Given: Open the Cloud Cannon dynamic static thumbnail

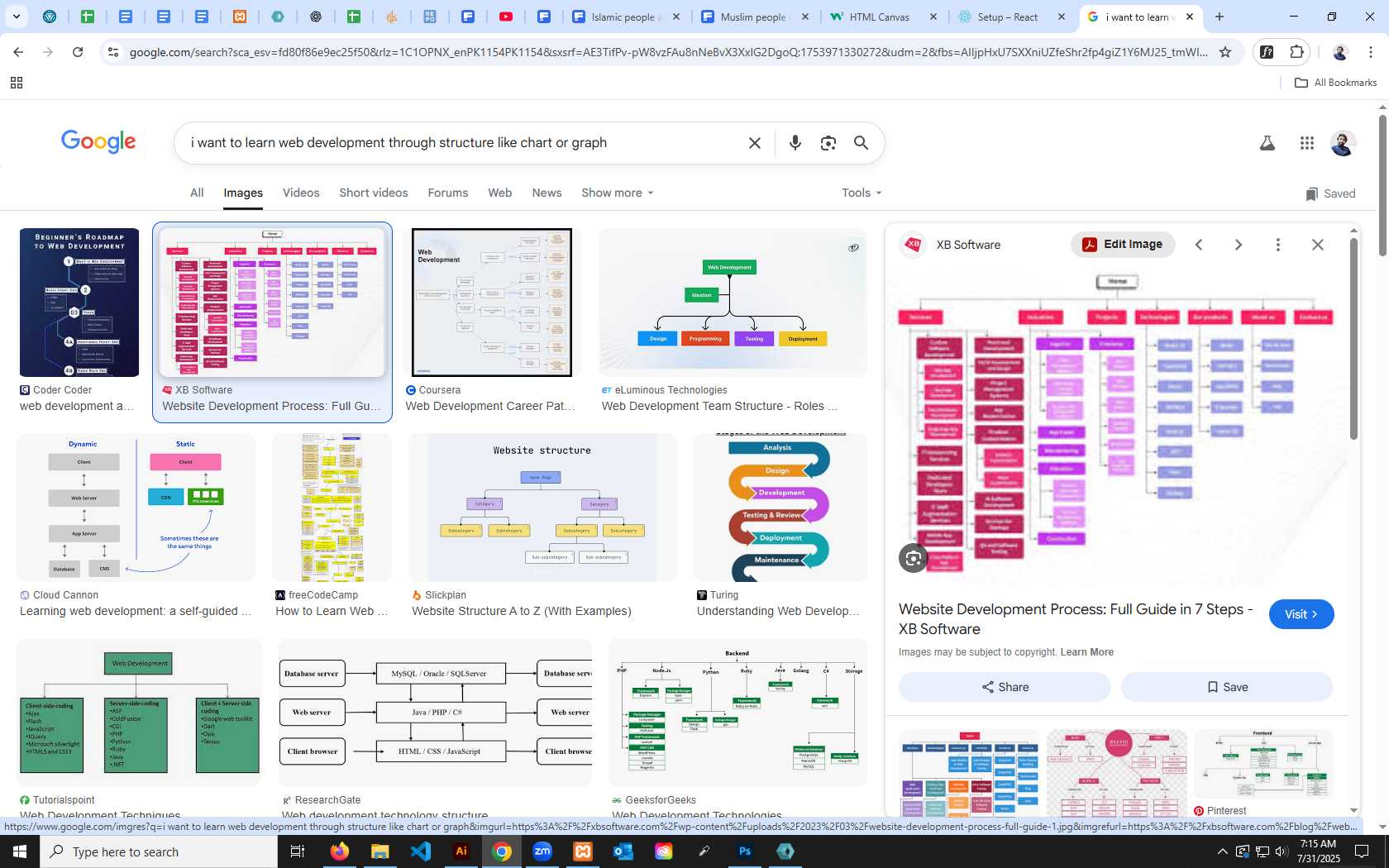Looking at the screenshot, I should [136, 508].
